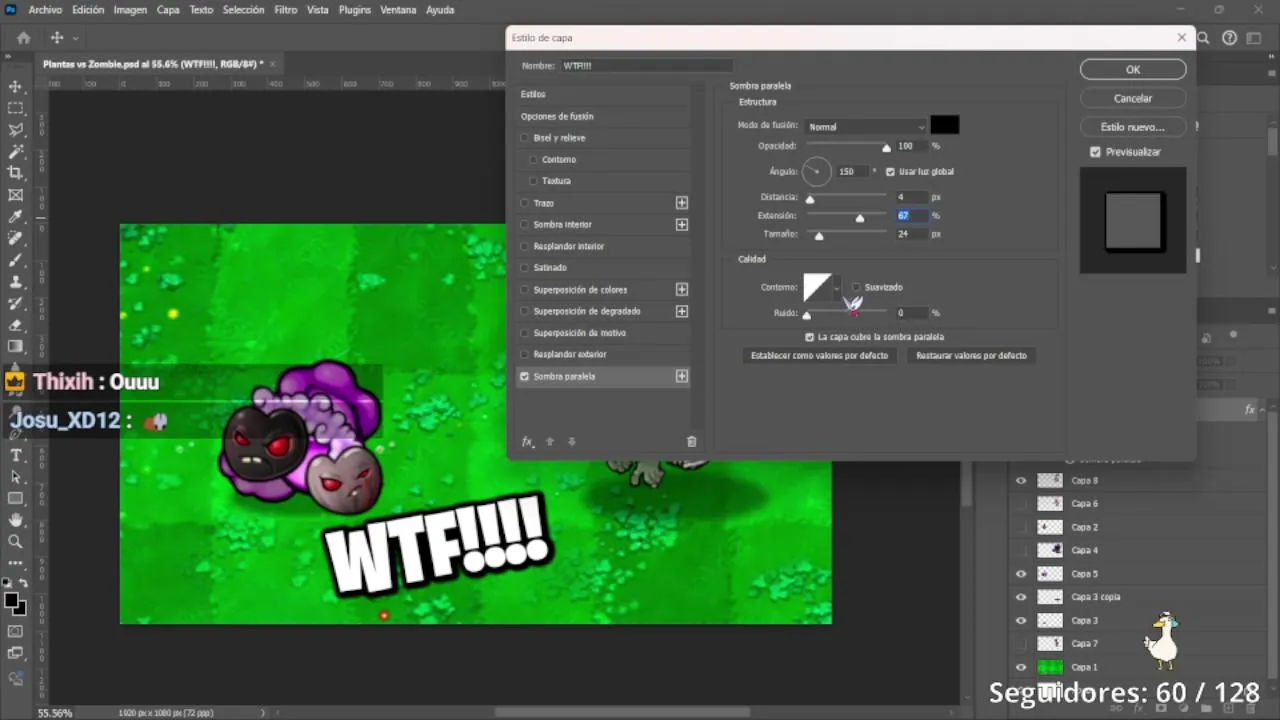
Task: Add another Sombra interior with plus button
Action: 682,225
